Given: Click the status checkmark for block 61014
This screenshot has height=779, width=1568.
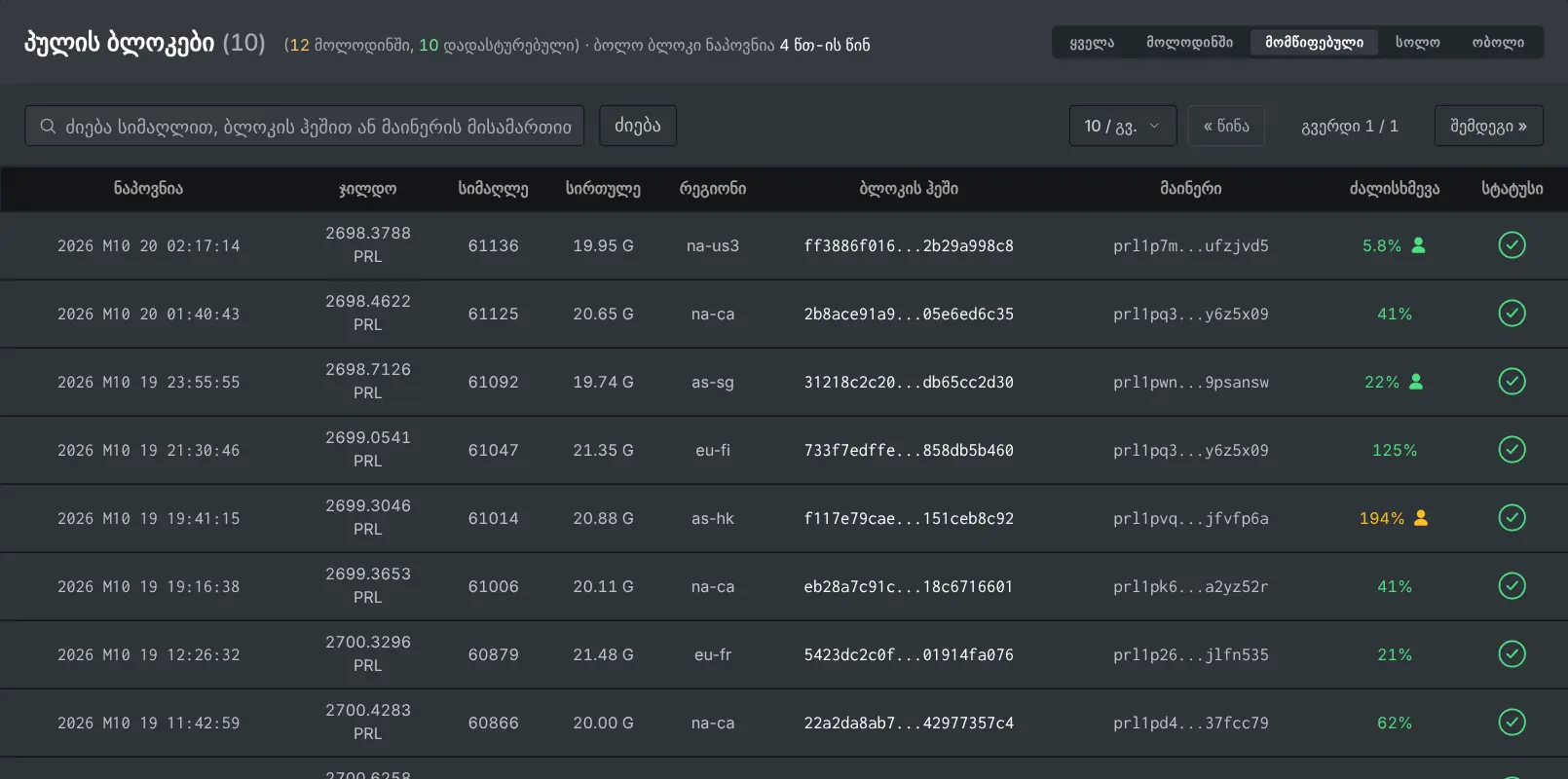Looking at the screenshot, I should coord(1512,518).
